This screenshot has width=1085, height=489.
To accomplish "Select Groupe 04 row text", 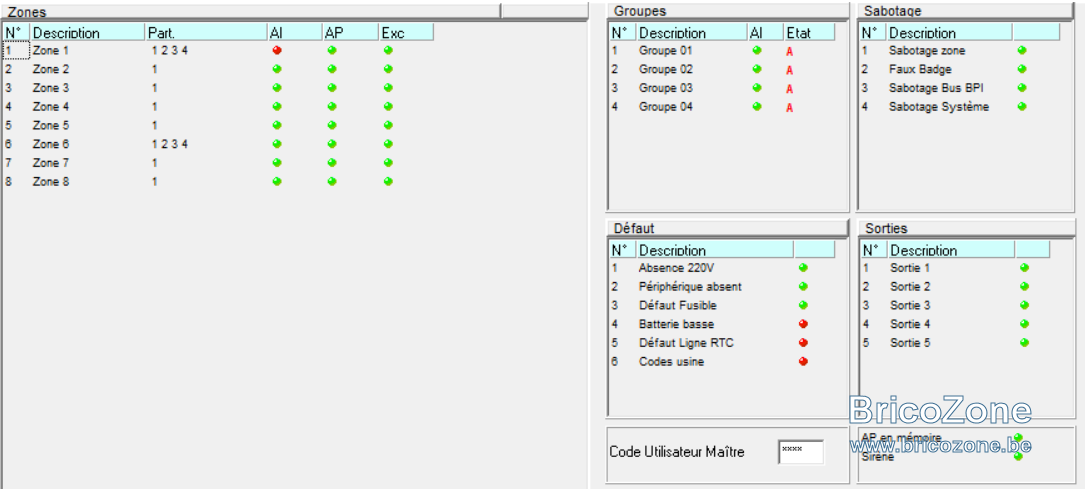I will pyautogui.click(x=666, y=107).
